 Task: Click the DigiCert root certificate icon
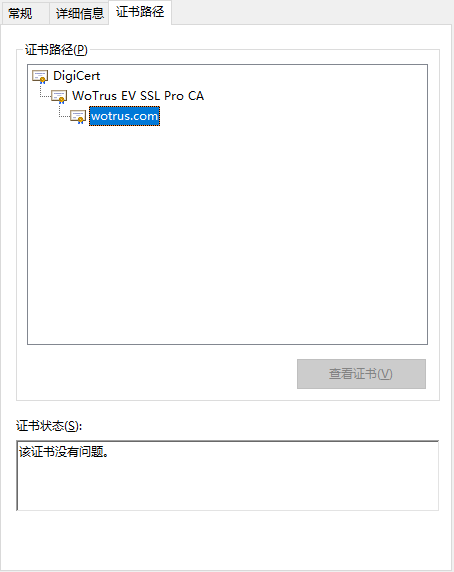[40, 76]
